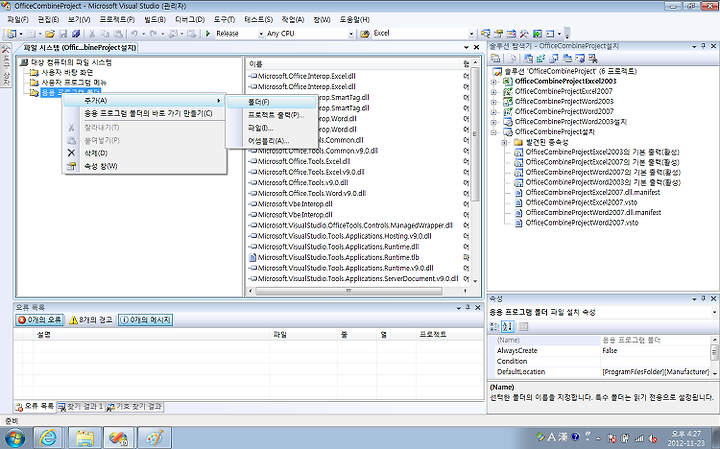Image resolution: width=720 pixels, height=449 pixels.
Task: Click the Delete X icon in context menu
Action: tap(71, 153)
